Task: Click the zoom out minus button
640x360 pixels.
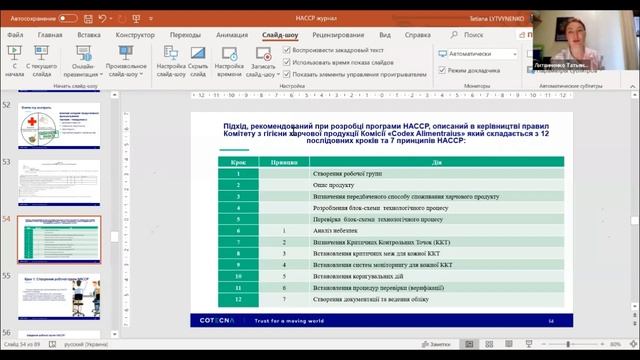Action: coord(543,344)
